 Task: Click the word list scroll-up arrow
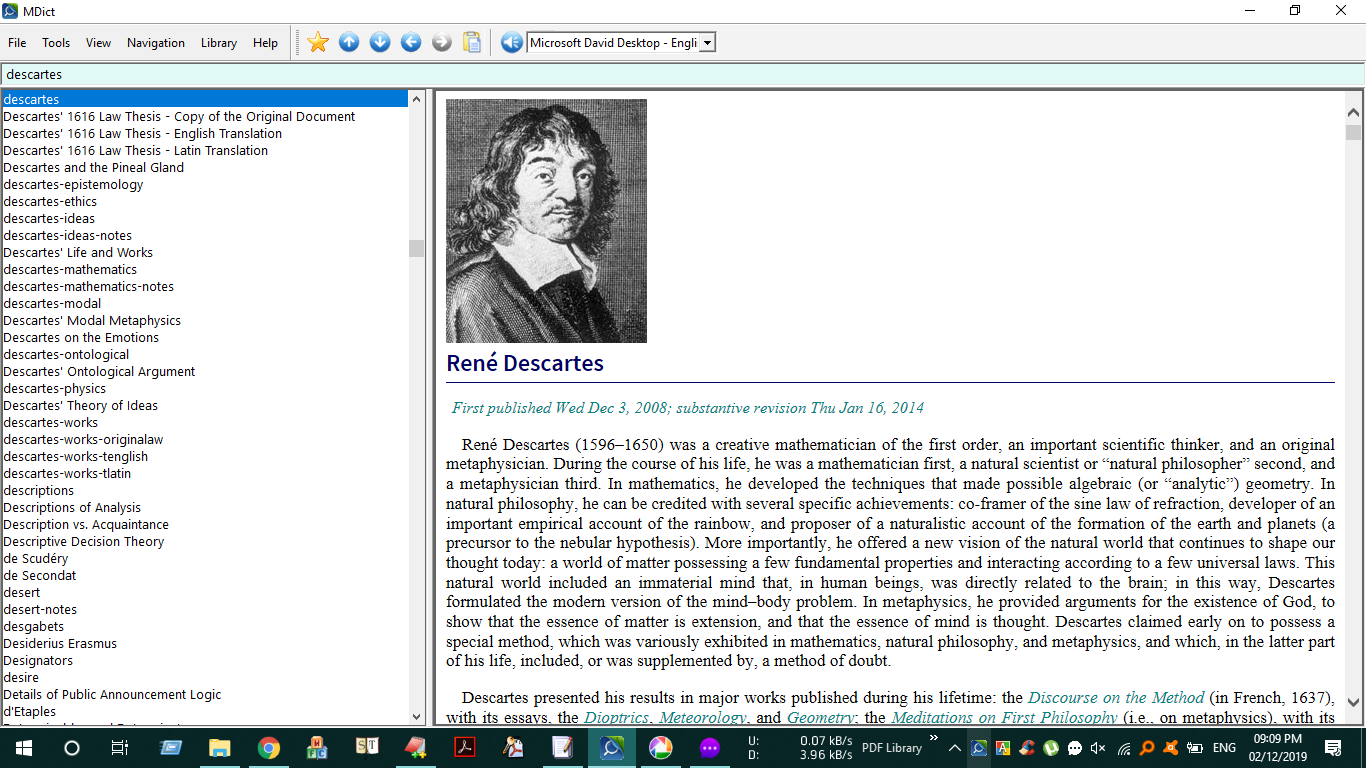point(416,98)
